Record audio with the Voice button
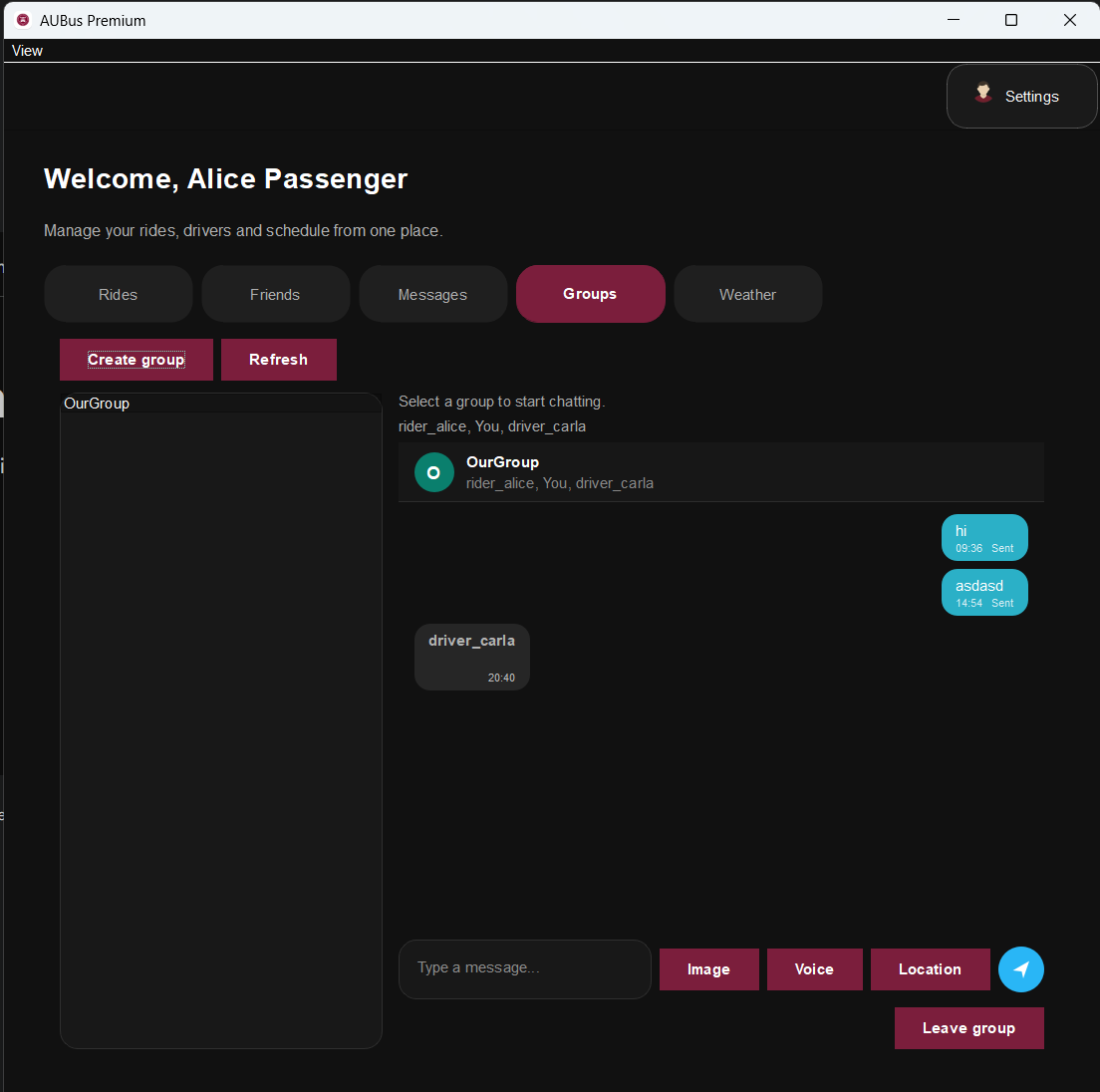 [x=814, y=969]
